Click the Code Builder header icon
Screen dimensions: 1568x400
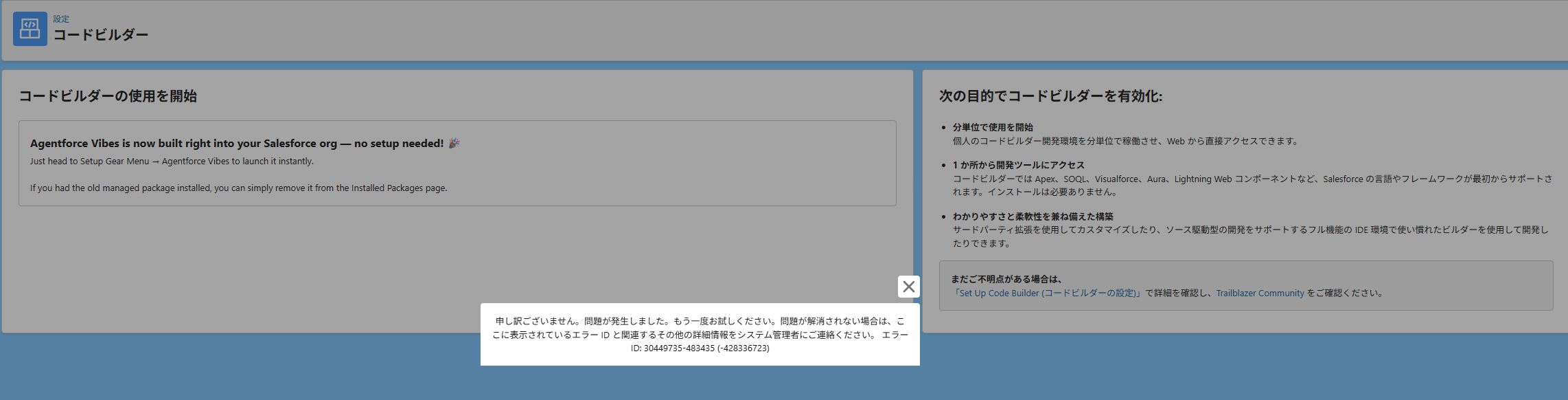[30, 29]
